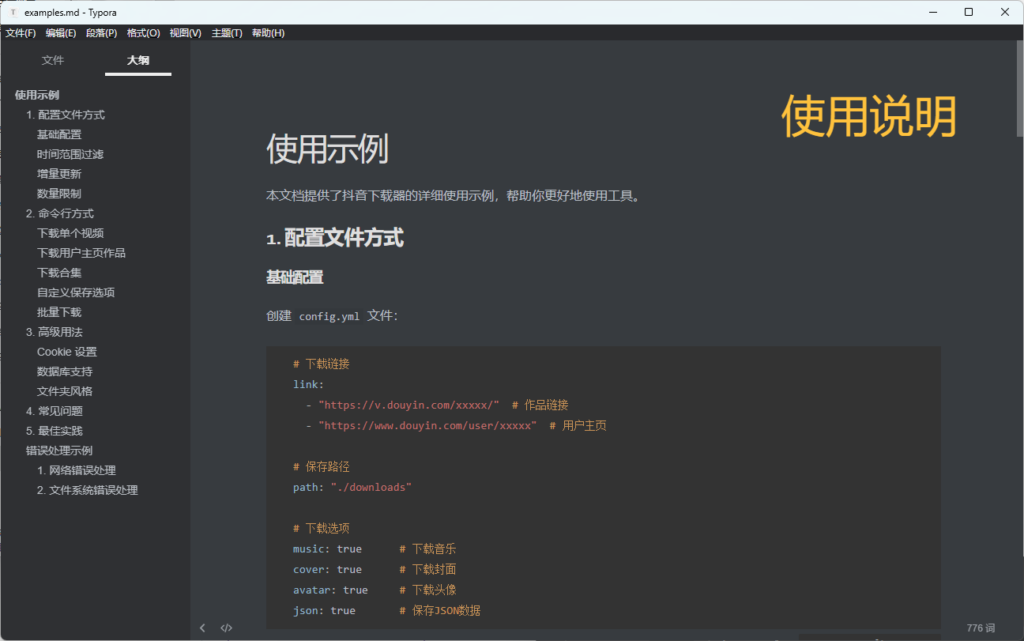This screenshot has width=1024, height=641.
Task: Click the document heading 1. 配置文件方式
Action: pos(335,238)
